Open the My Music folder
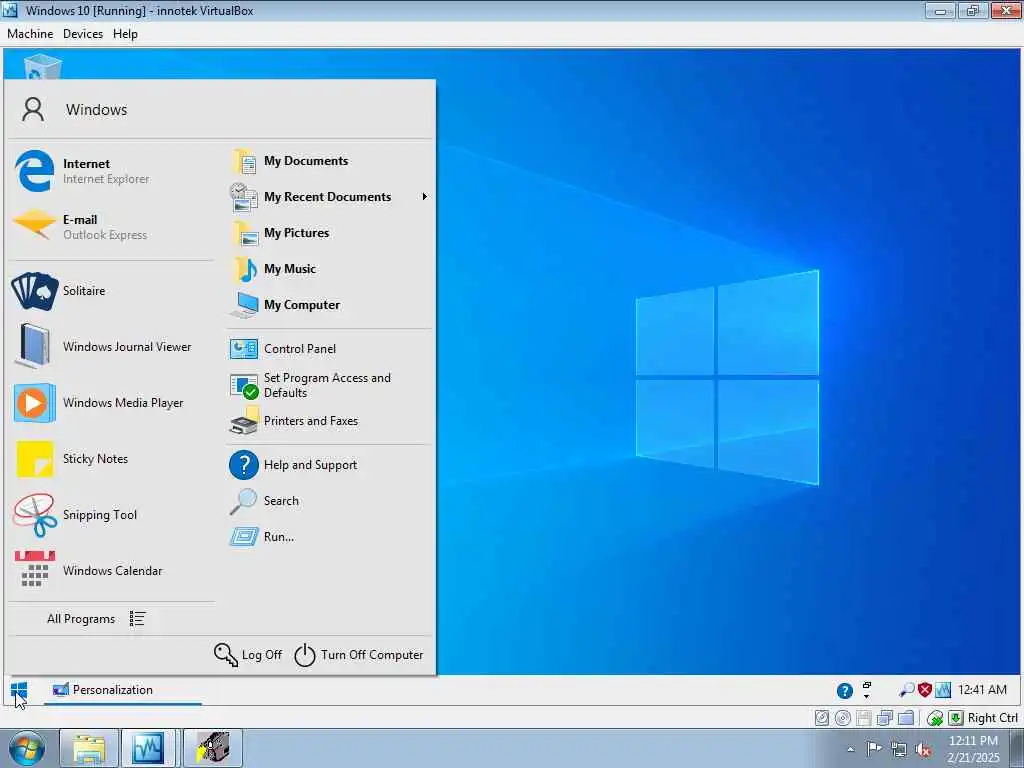Image resolution: width=1024 pixels, height=768 pixels. 329,269
